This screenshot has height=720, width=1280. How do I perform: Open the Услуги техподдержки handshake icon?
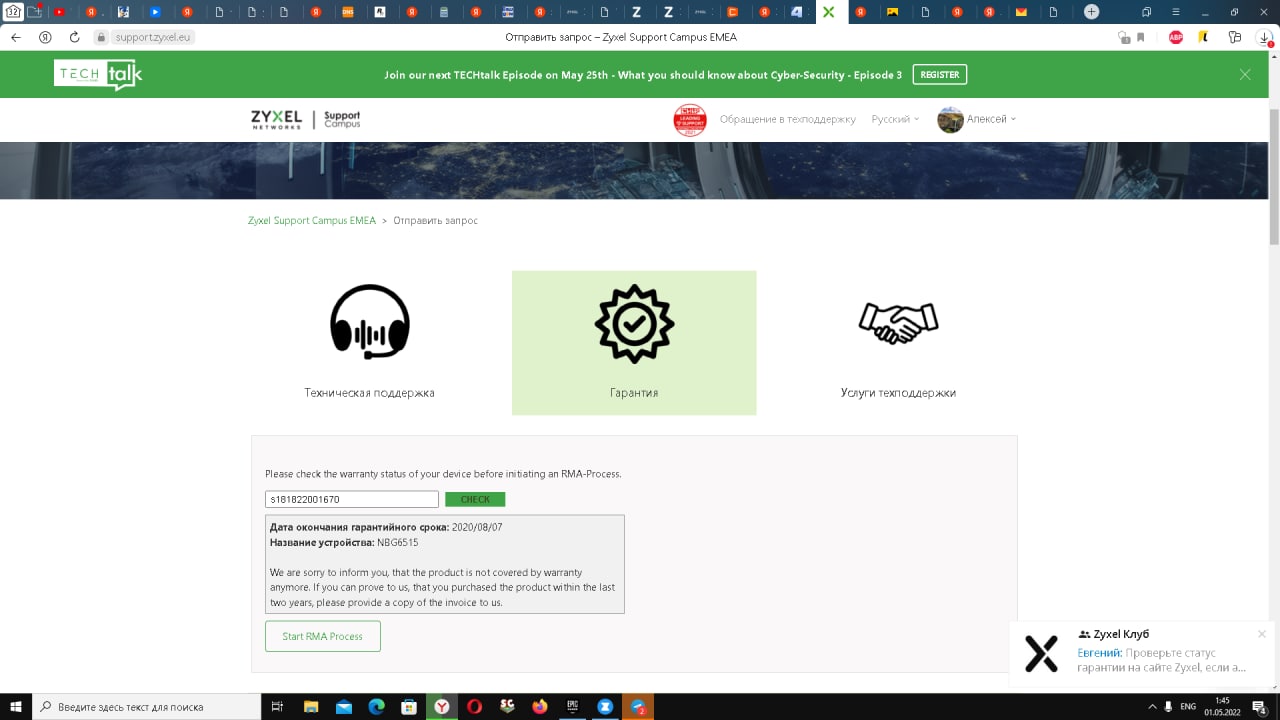pos(898,322)
